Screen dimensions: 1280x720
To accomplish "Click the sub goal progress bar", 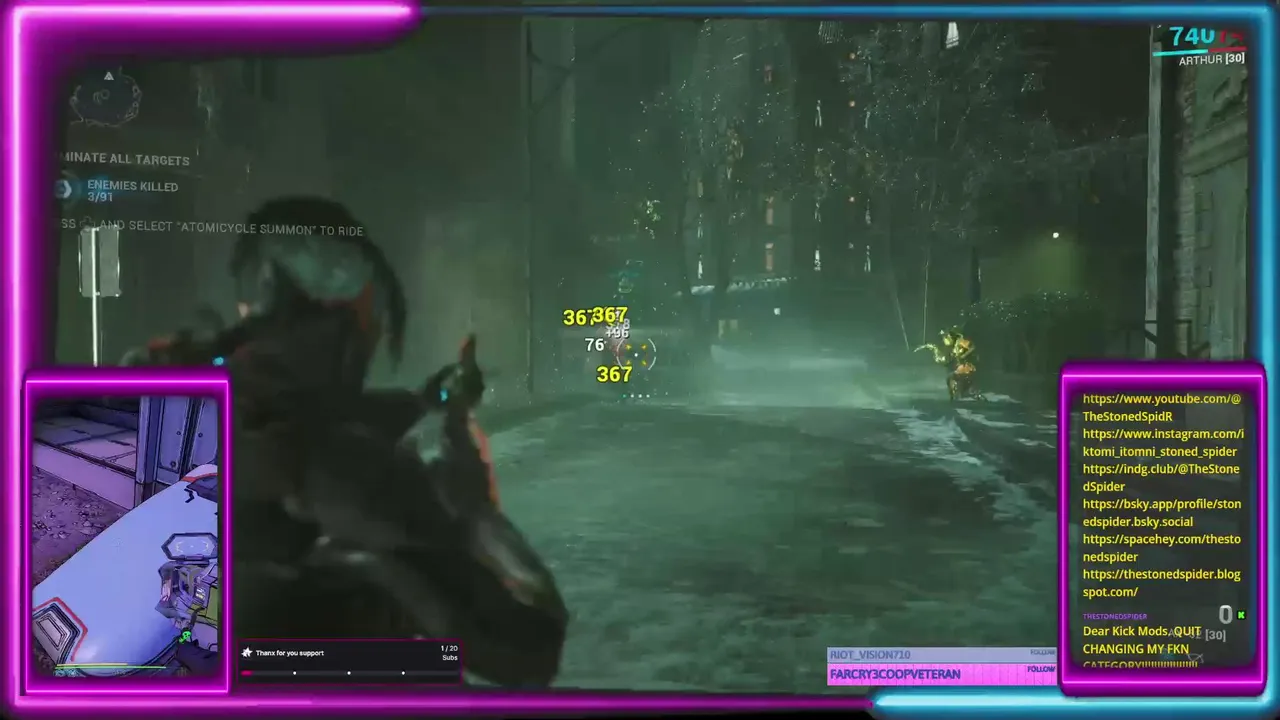I will 349,673.
